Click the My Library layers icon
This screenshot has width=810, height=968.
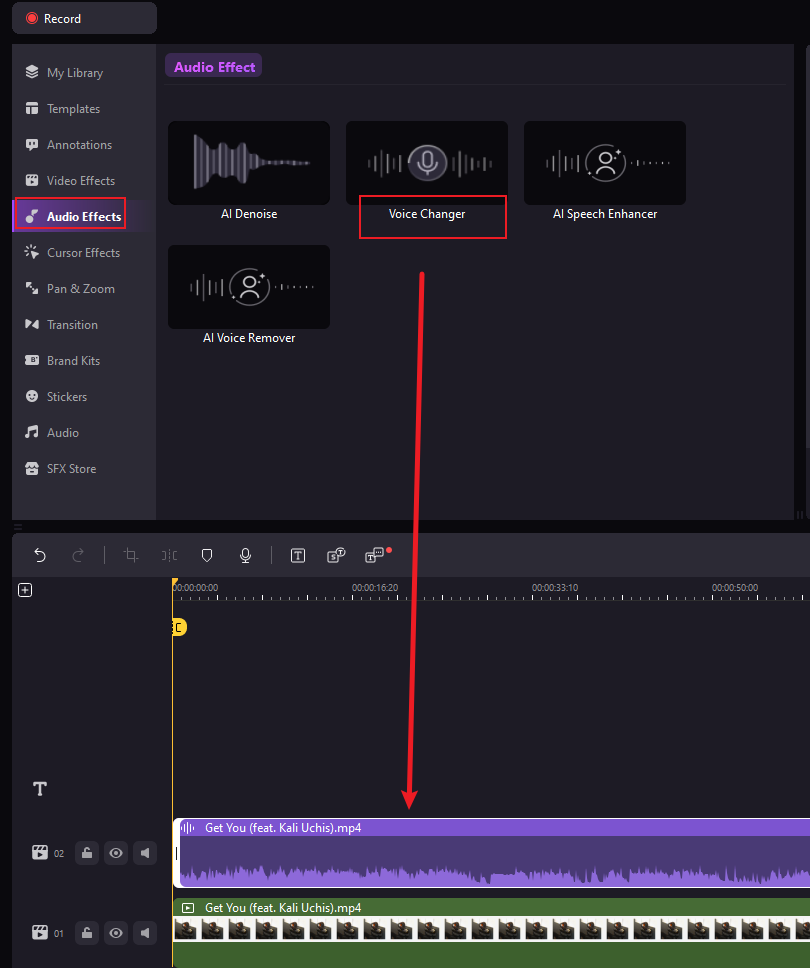point(32,72)
